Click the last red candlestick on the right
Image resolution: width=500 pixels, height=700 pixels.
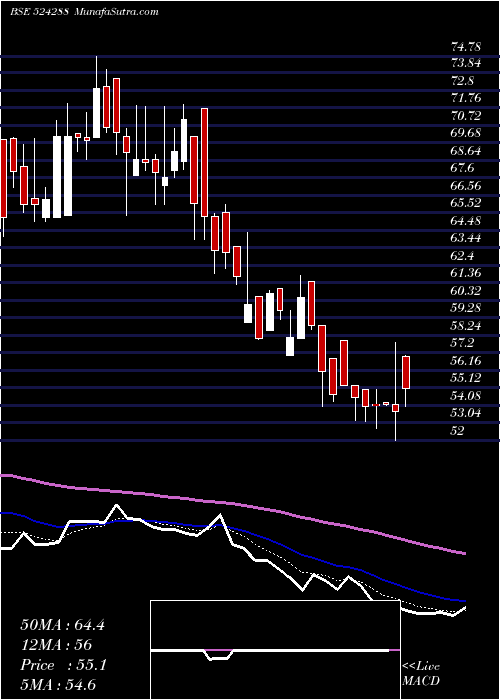[406, 372]
